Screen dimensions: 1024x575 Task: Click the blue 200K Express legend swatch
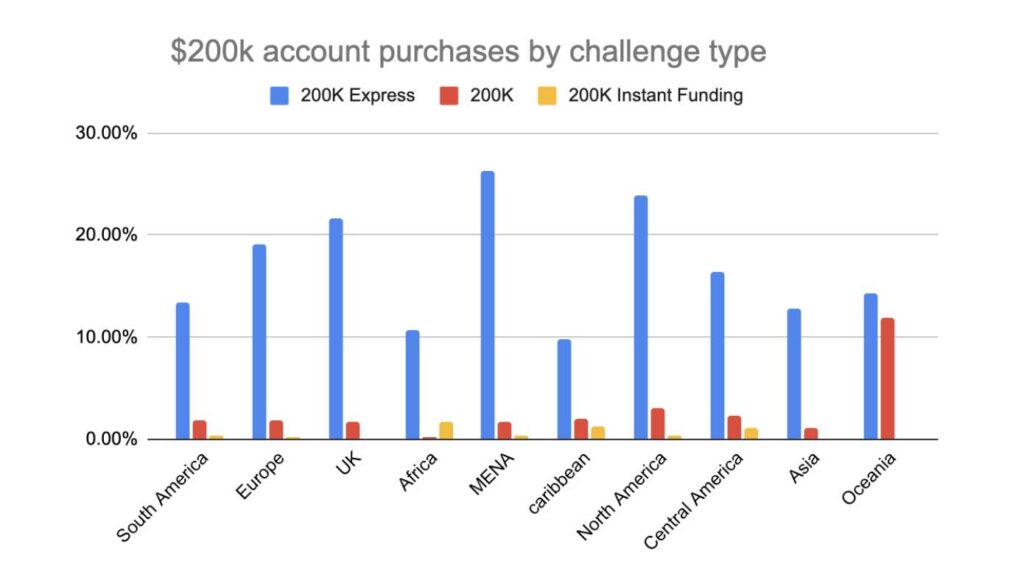[x=279, y=96]
